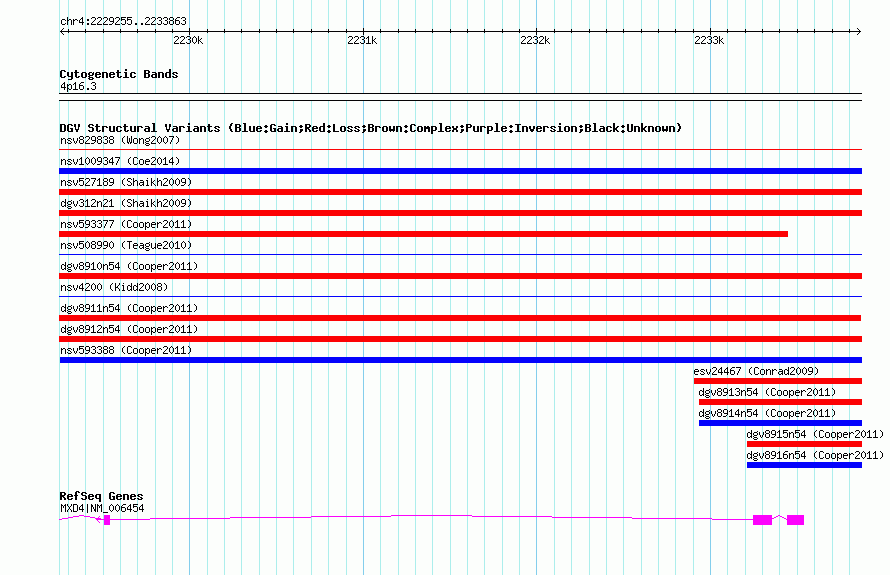Select the nsv4200 (Kidd2008) label
Image resolution: width=890 pixels, height=575 pixels.
(114, 287)
